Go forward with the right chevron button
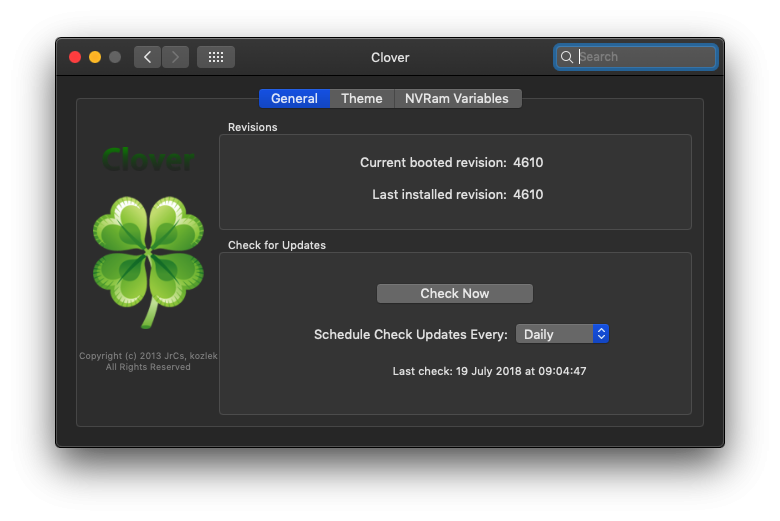The height and width of the screenshot is (521, 780). click(175, 57)
